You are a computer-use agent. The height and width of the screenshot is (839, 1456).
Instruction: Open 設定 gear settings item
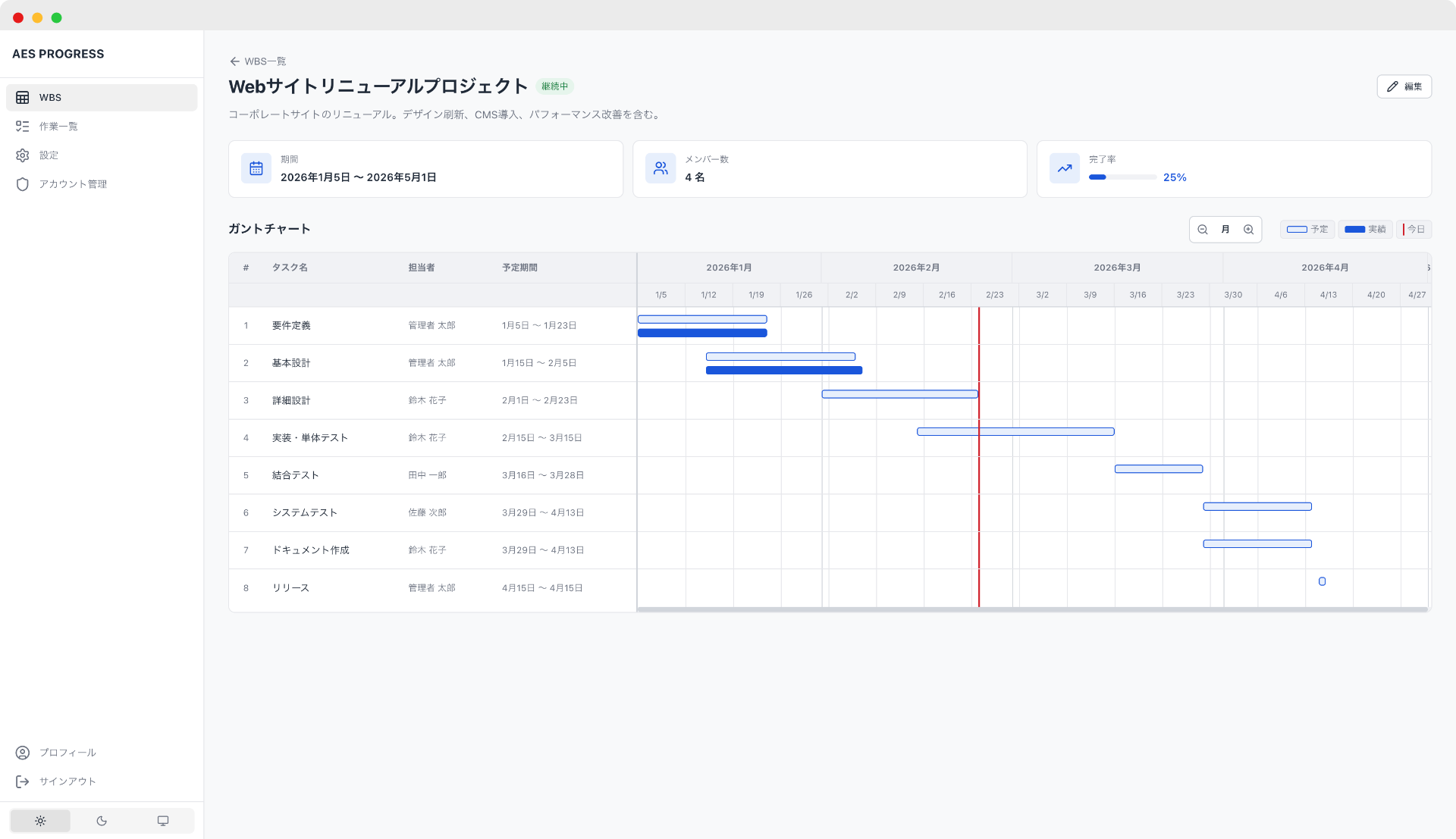click(49, 155)
